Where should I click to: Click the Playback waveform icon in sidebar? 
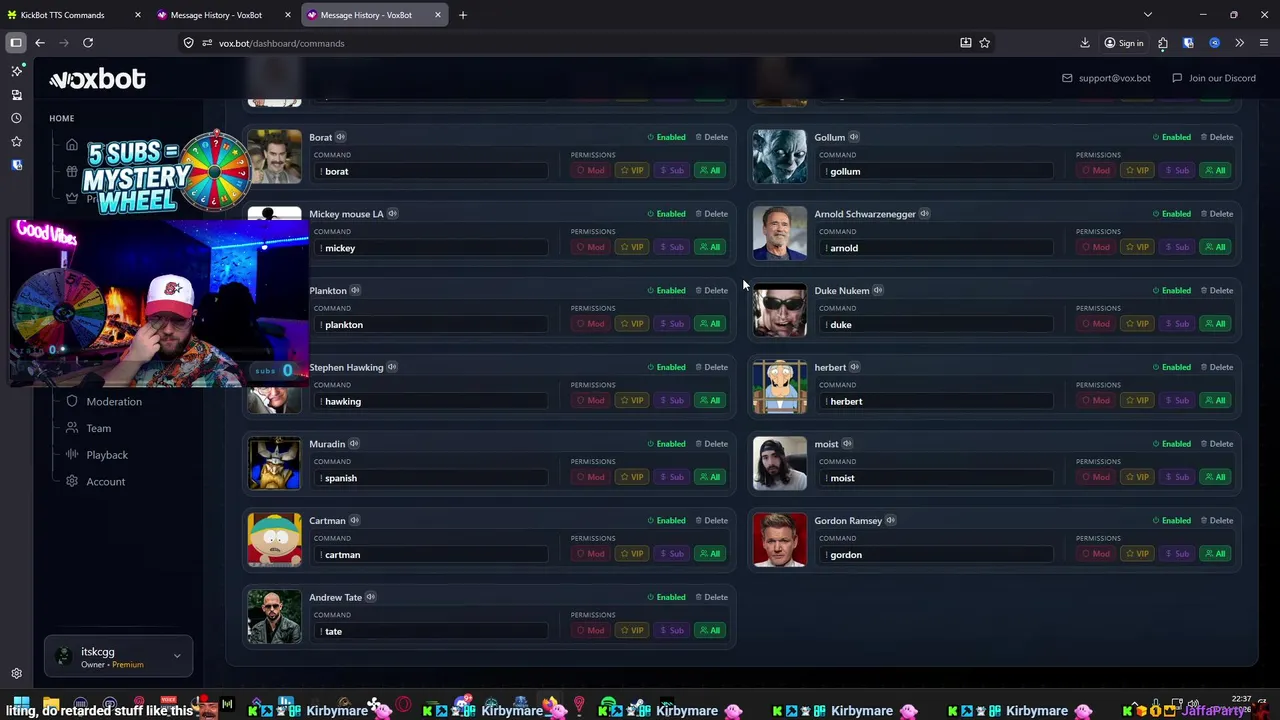click(x=72, y=455)
